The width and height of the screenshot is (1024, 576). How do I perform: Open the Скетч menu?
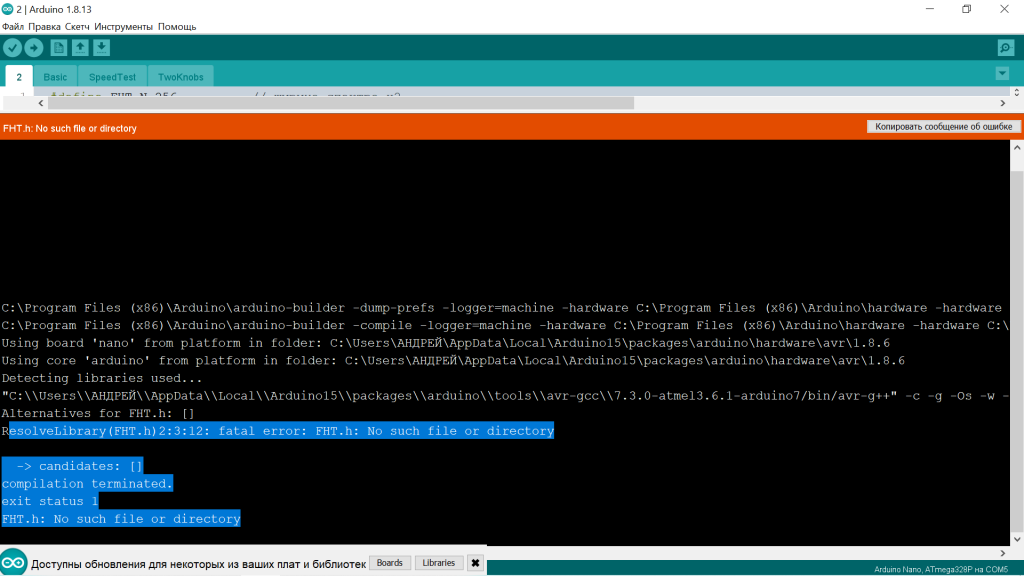77,26
